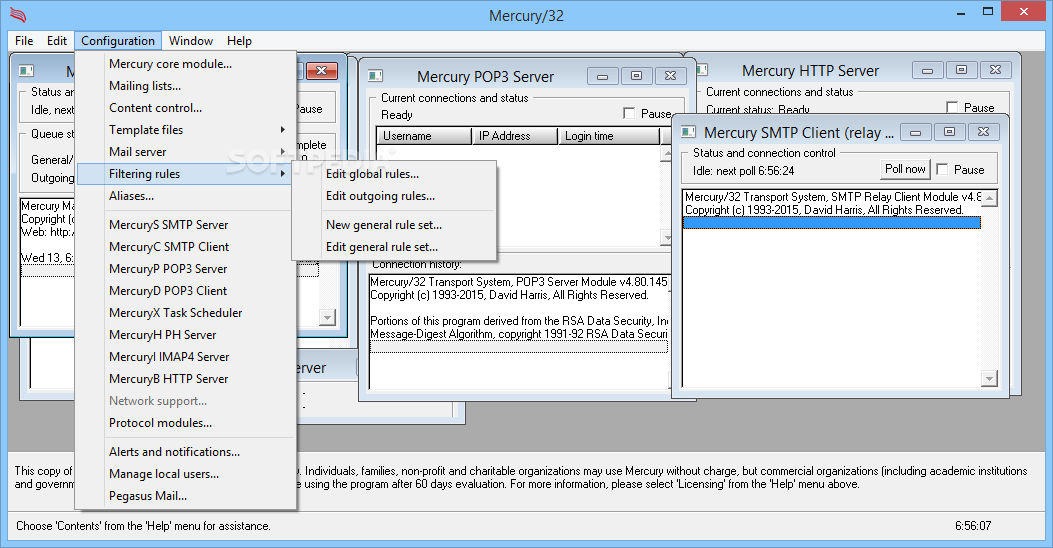Open Aliases configuration

(x=185, y=196)
